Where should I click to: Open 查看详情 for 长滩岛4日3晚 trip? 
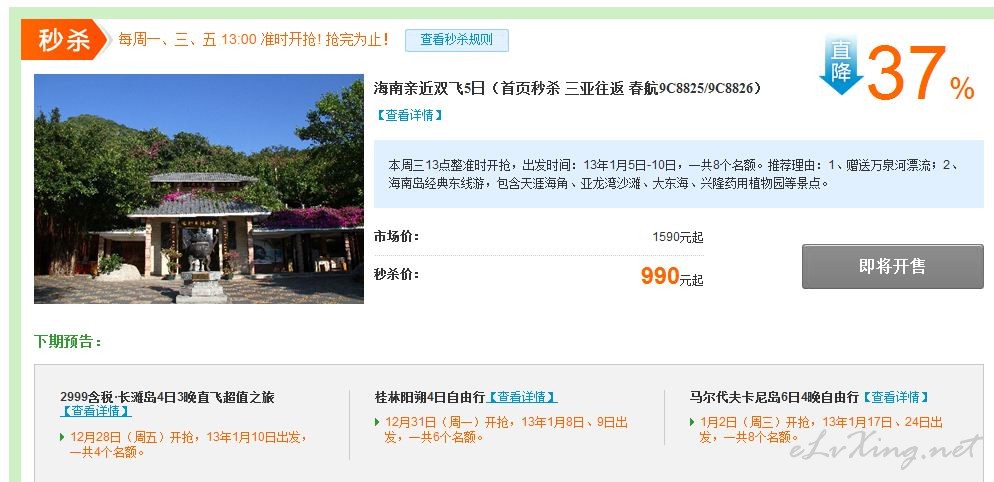pos(96,411)
